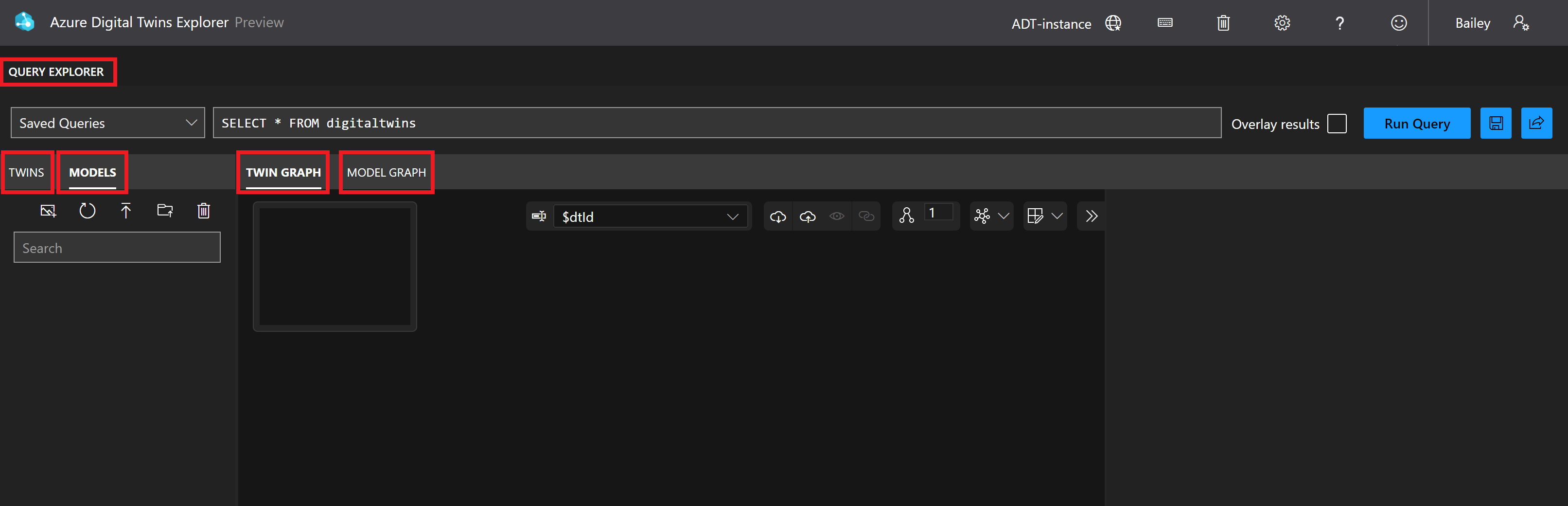Click the ADT-instance name

click(x=1051, y=24)
